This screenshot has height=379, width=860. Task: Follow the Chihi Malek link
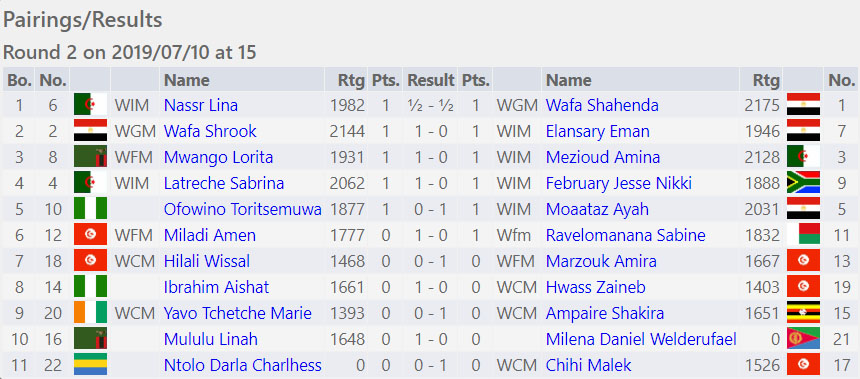pyautogui.click(x=589, y=365)
